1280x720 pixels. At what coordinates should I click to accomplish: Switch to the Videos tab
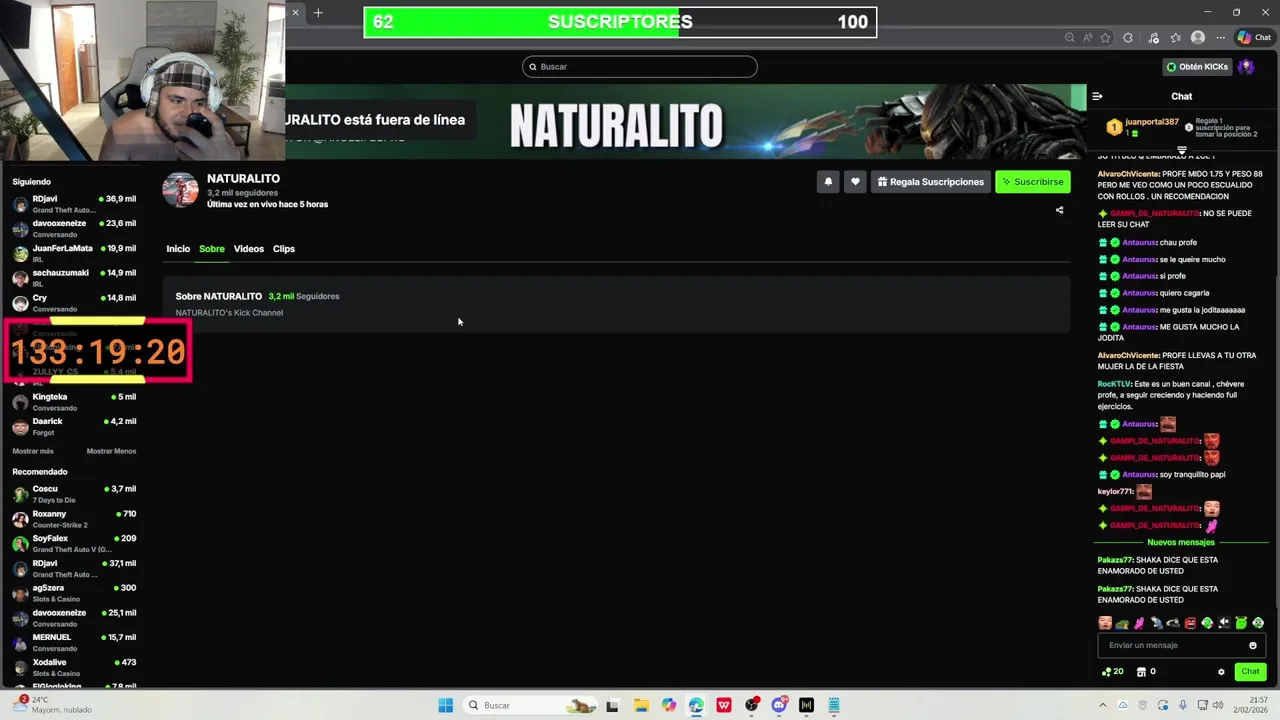click(x=249, y=249)
